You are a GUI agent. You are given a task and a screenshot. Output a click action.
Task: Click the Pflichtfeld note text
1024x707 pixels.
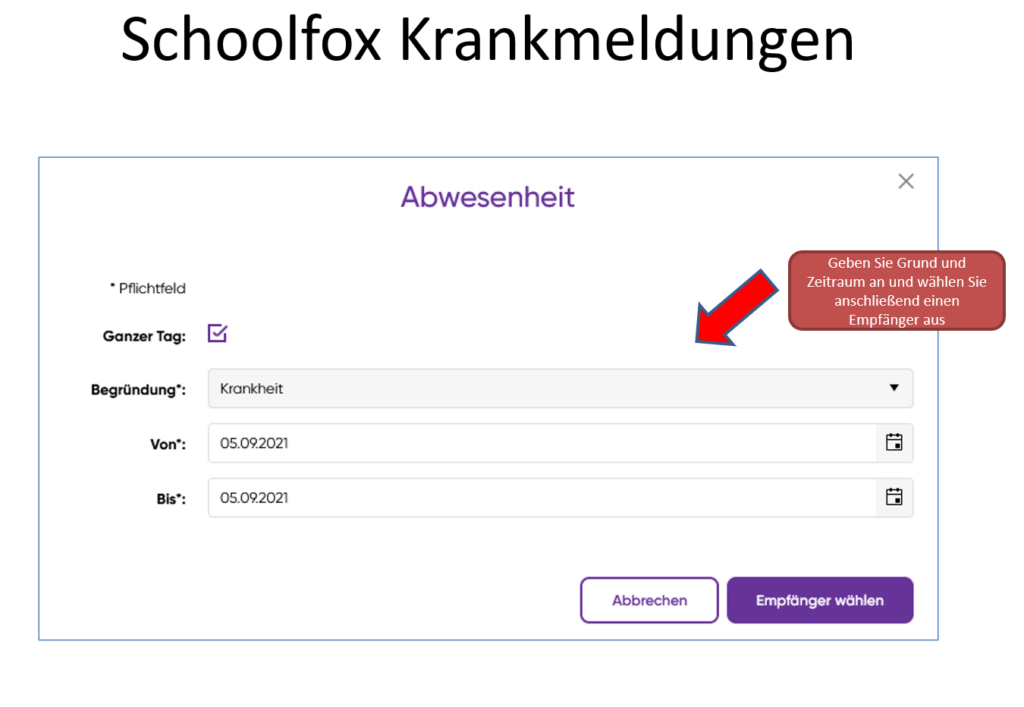pos(148,288)
